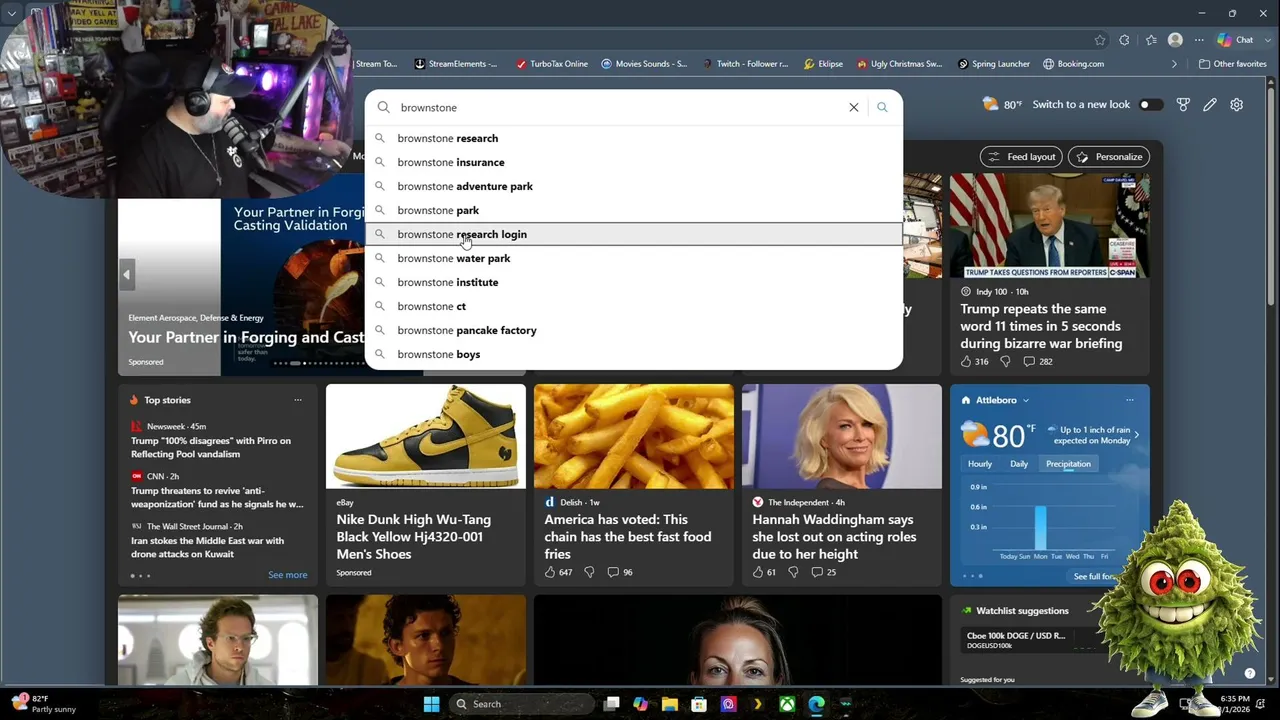Click the Personalize button

[1109, 157]
